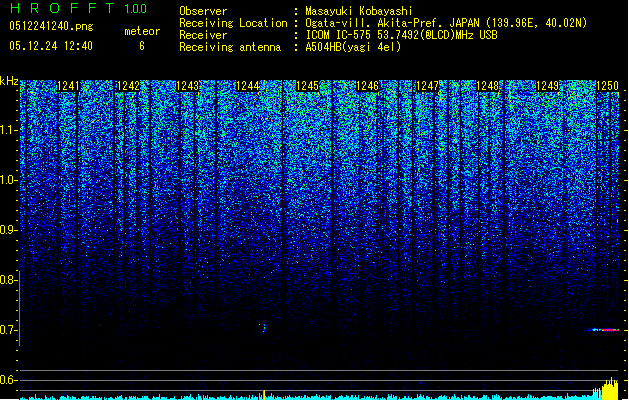Click the ICOM IC-575 receiver text
Image resolution: width=629 pixels, height=400 pixels.
401,35
